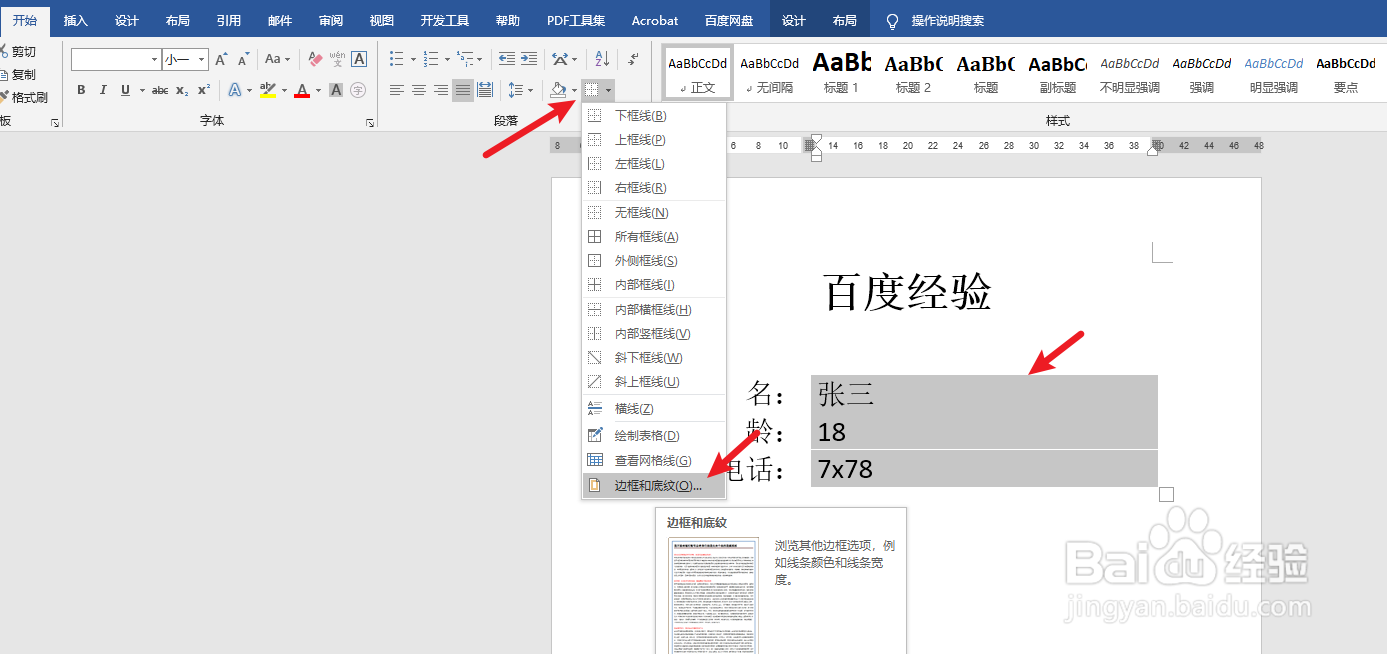
Task: Open the 开发工具 tab
Action: [444, 20]
